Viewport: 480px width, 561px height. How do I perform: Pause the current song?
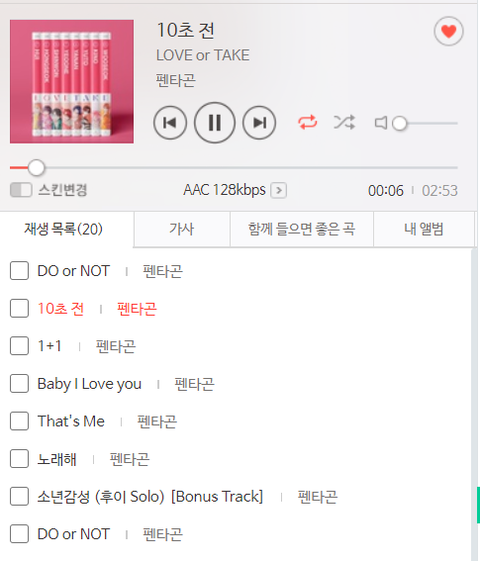pos(215,123)
